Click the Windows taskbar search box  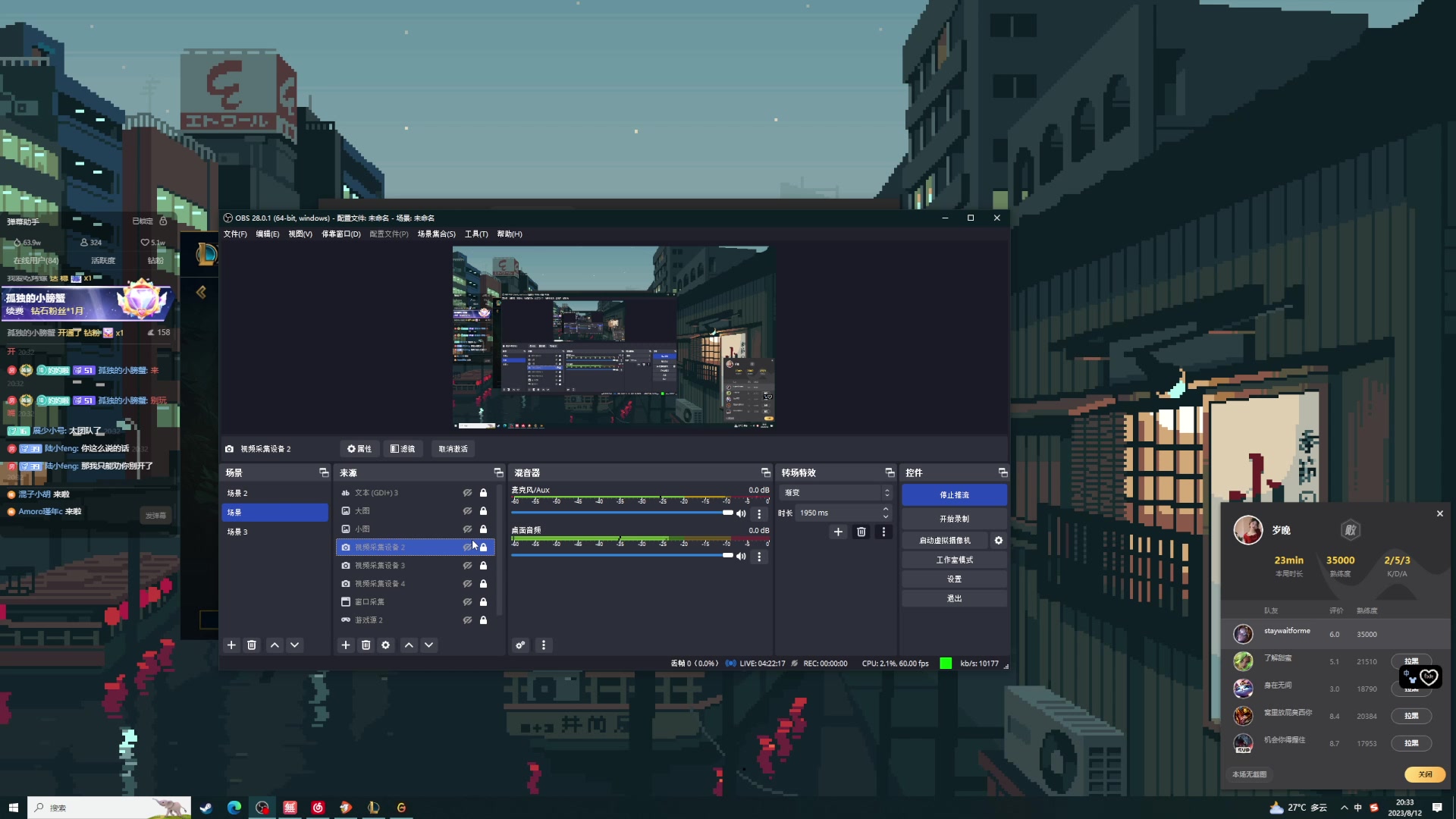109,808
